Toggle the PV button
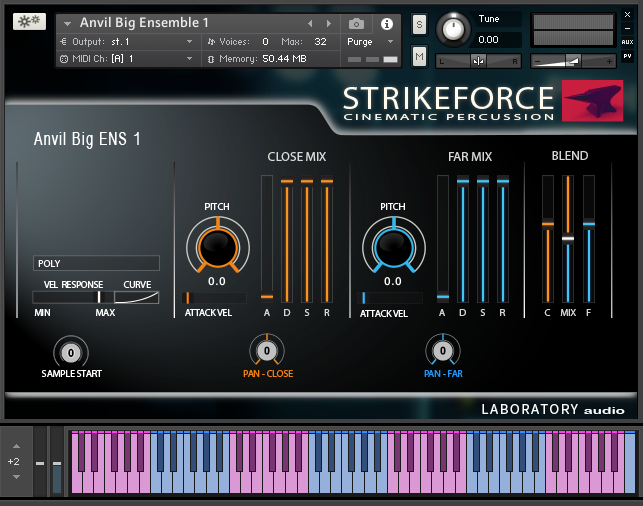Image resolution: width=643 pixels, height=506 pixels. pyautogui.click(x=627, y=56)
